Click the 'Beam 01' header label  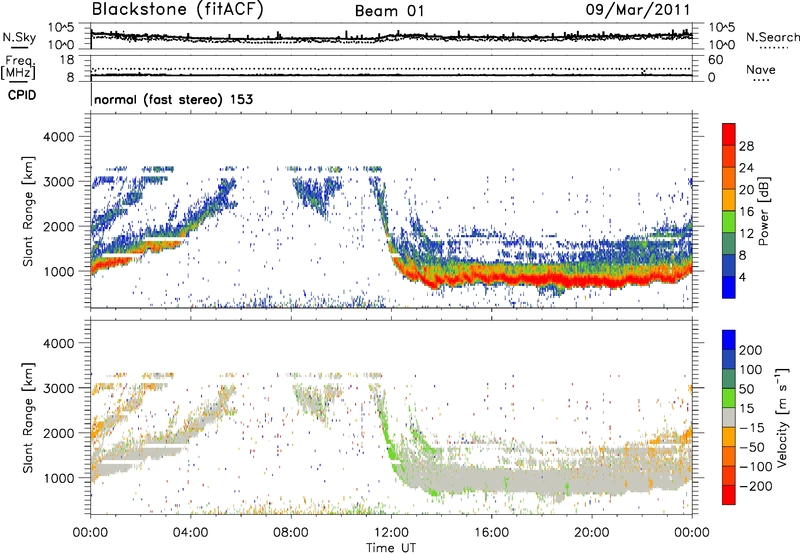389,11
